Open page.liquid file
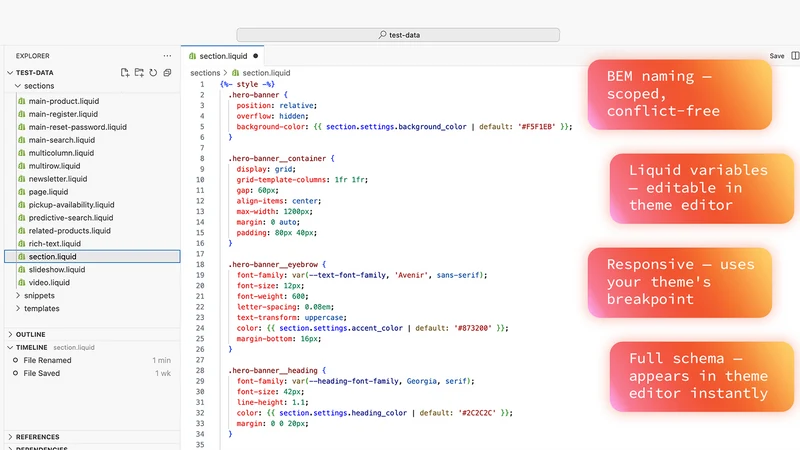The width and height of the screenshot is (800, 450). click(48, 192)
